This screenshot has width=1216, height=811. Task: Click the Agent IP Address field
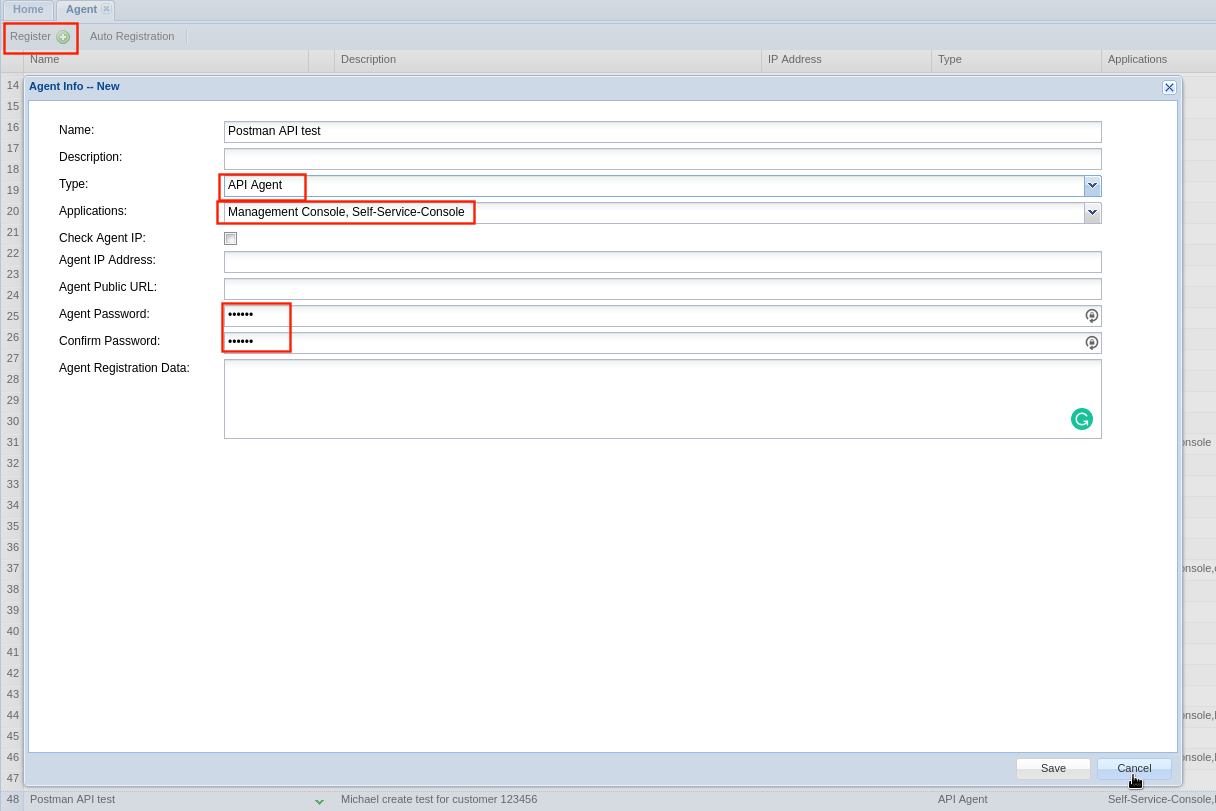[x=660, y=262]
